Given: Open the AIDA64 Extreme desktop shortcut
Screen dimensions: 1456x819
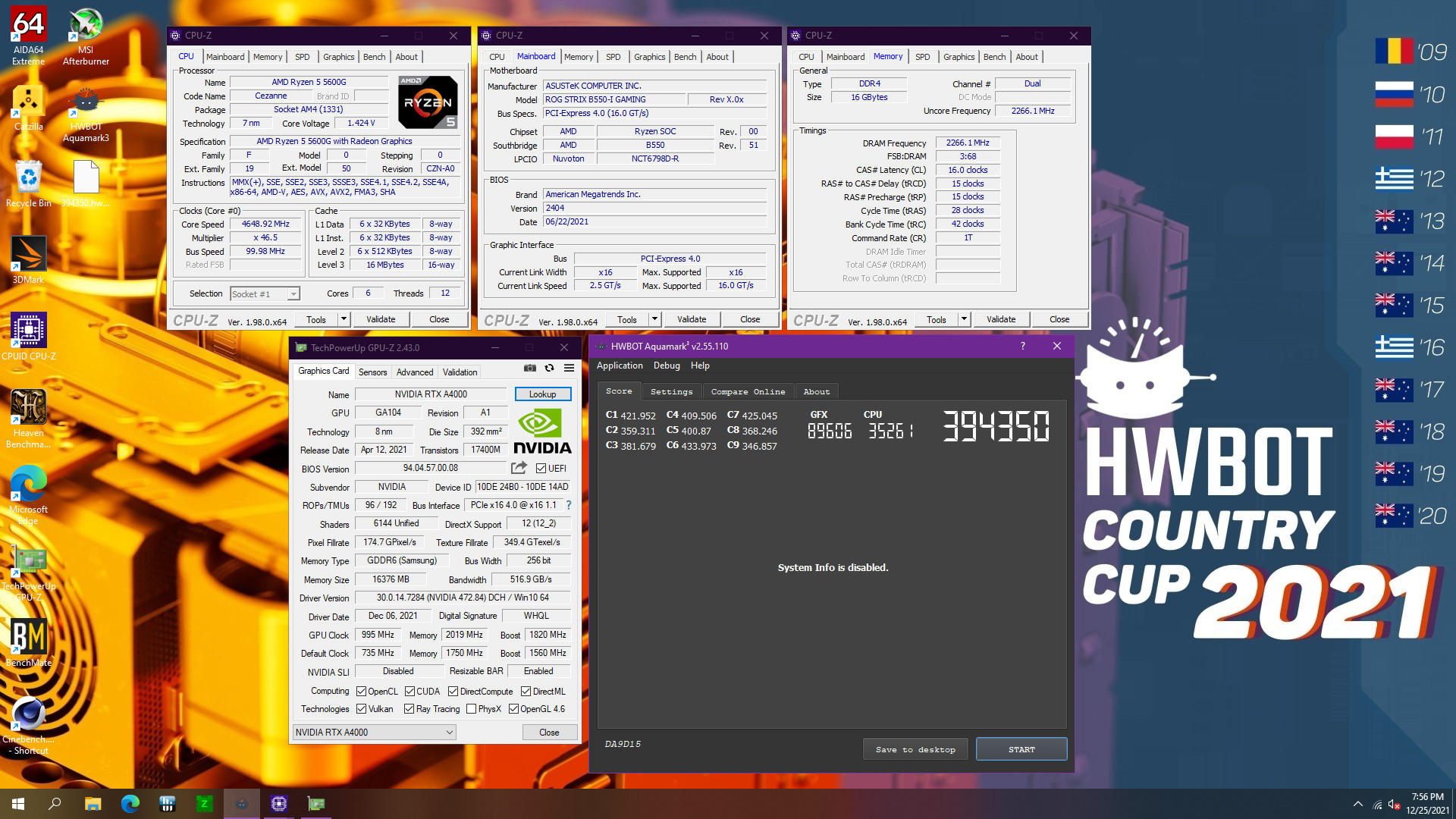Looking at the screenshot, I should point(28,36).
